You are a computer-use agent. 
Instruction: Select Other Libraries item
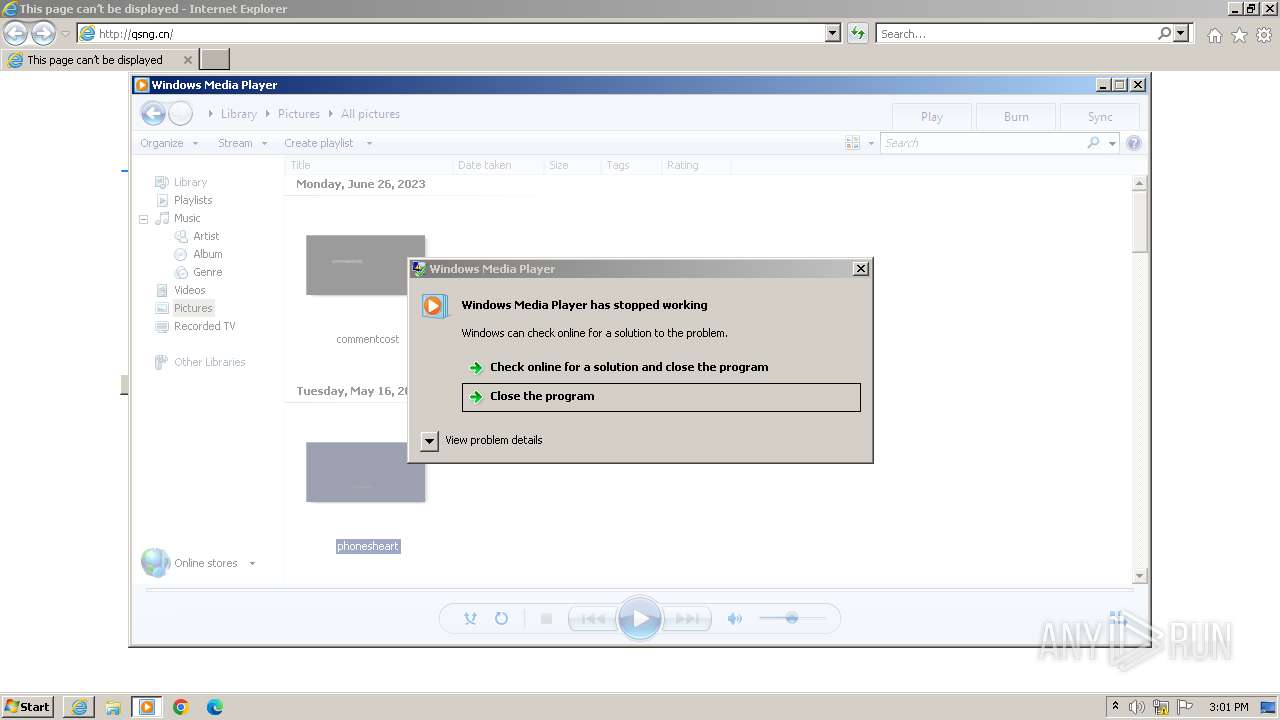[x=209, y=362]
